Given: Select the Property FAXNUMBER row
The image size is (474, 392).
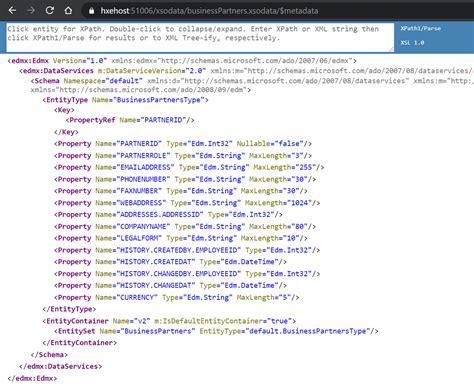Looking at the screenshot, I should pos(181,191).
